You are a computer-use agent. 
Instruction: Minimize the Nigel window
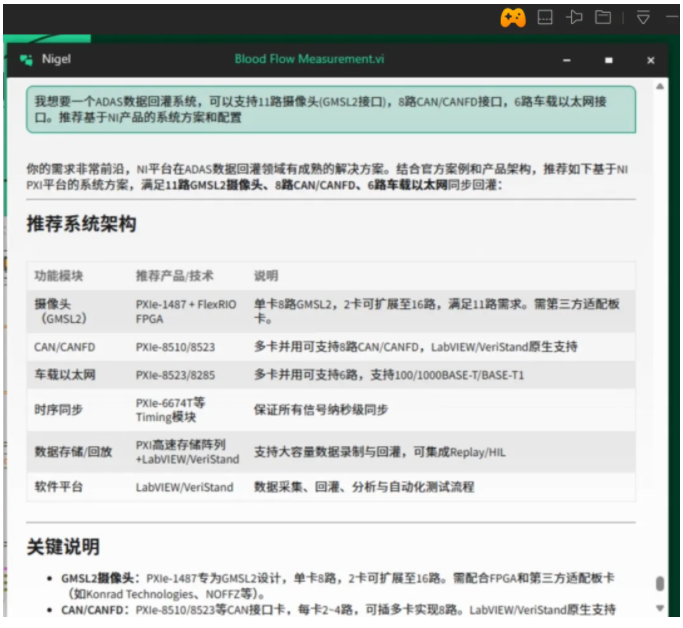563,60
